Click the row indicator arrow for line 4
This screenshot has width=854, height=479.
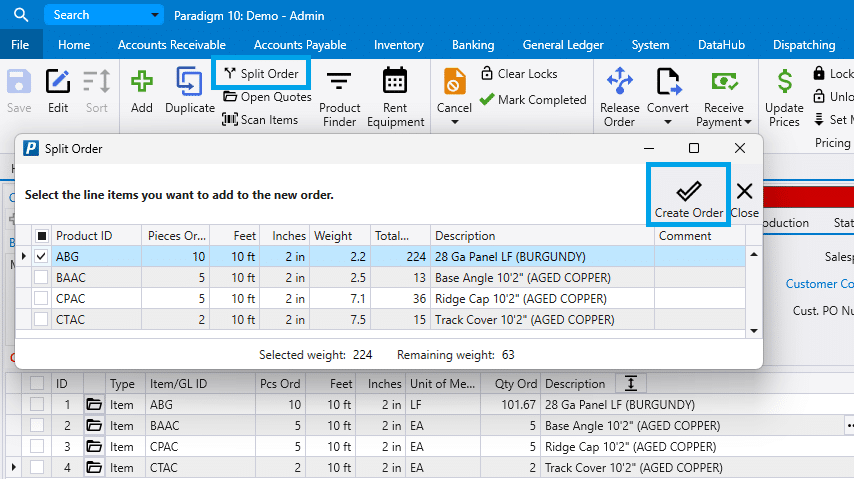click(14, 467)
